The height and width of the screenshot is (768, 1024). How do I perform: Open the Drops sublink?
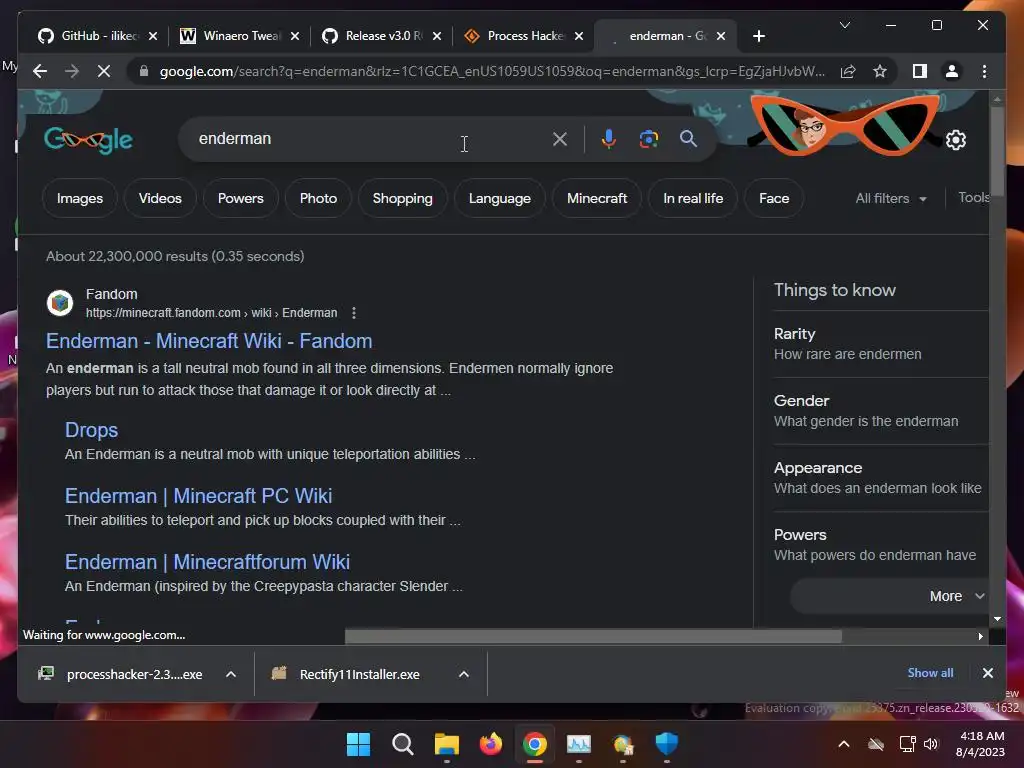(x=91, y=430)
